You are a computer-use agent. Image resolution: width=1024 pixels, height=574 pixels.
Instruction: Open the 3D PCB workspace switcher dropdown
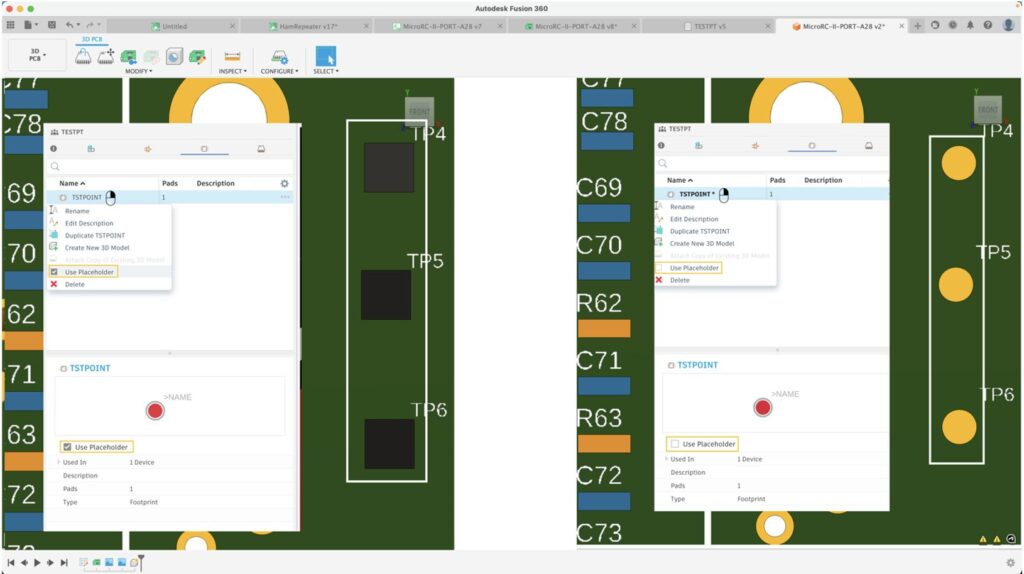pos(37,55)
